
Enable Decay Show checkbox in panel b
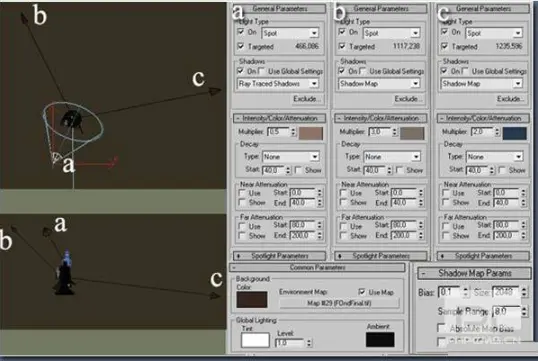[x=399, y=170]
